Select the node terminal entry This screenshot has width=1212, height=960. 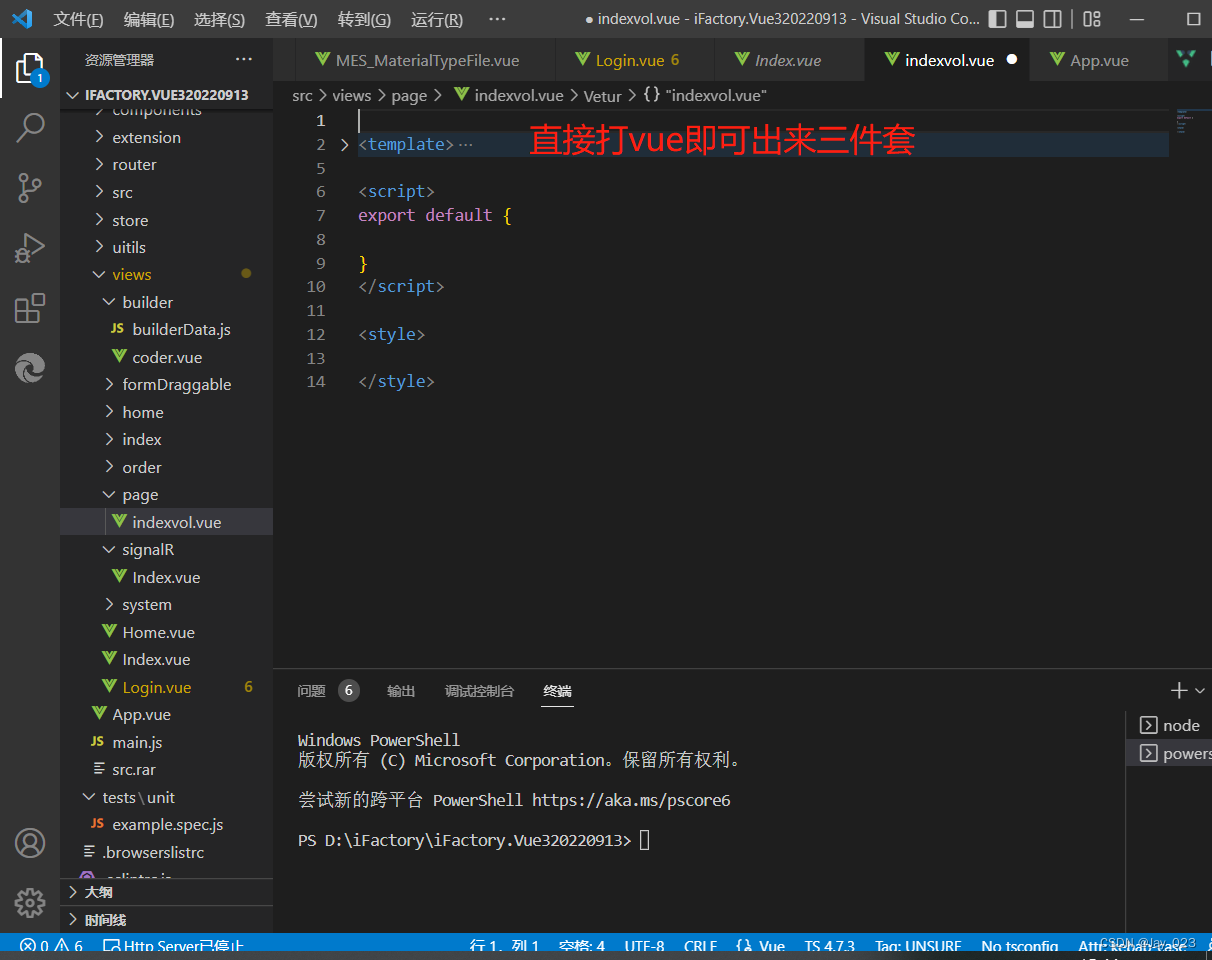[x=1169, y=725]
